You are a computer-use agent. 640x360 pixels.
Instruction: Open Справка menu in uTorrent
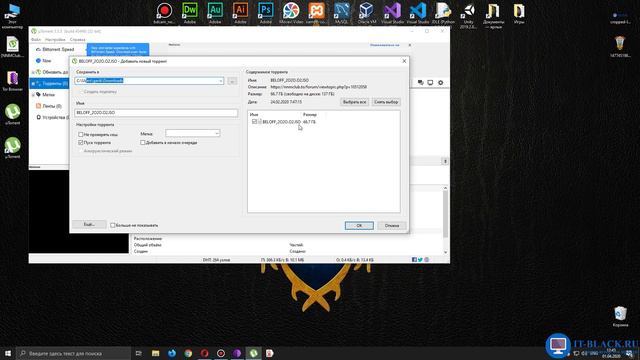click(x=78, y=40)
